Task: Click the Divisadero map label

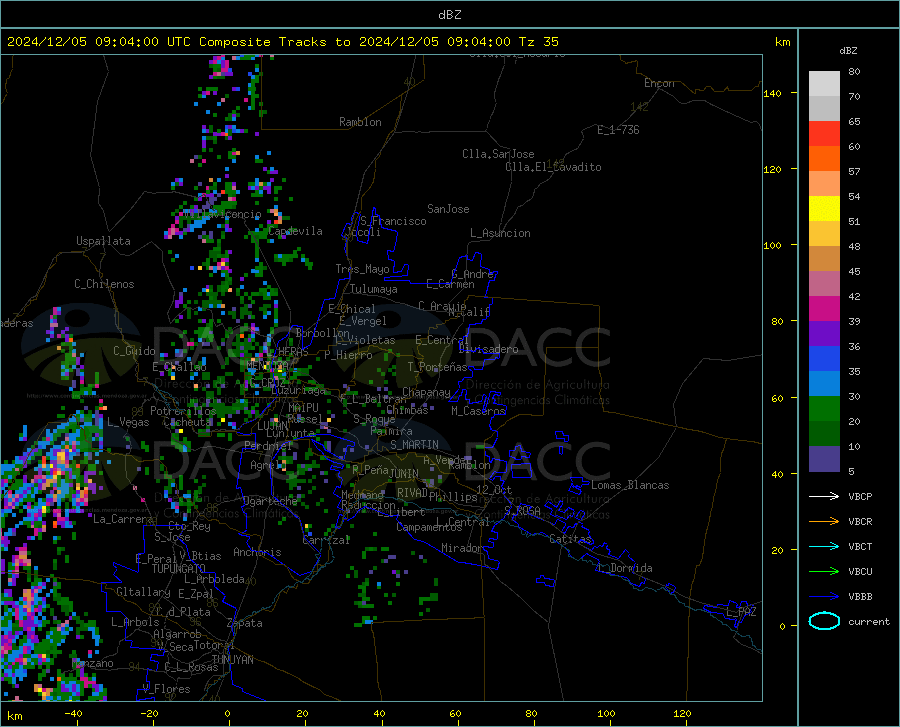Action: click(x=488, y=349)
